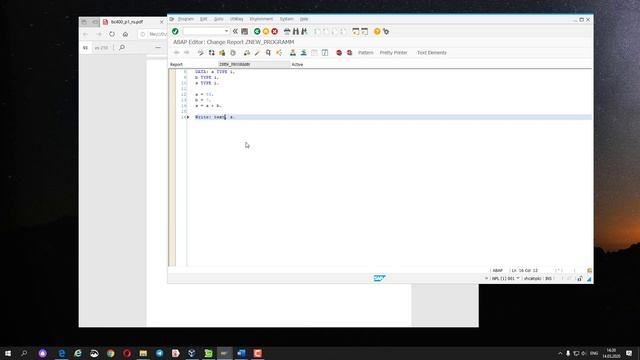Open the System menu

(x=287, y=19)
